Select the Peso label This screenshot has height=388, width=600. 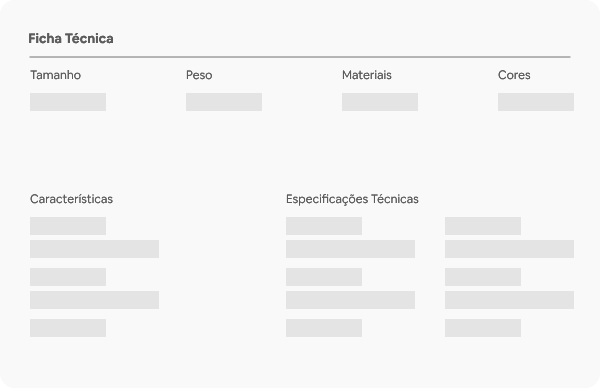199,75
